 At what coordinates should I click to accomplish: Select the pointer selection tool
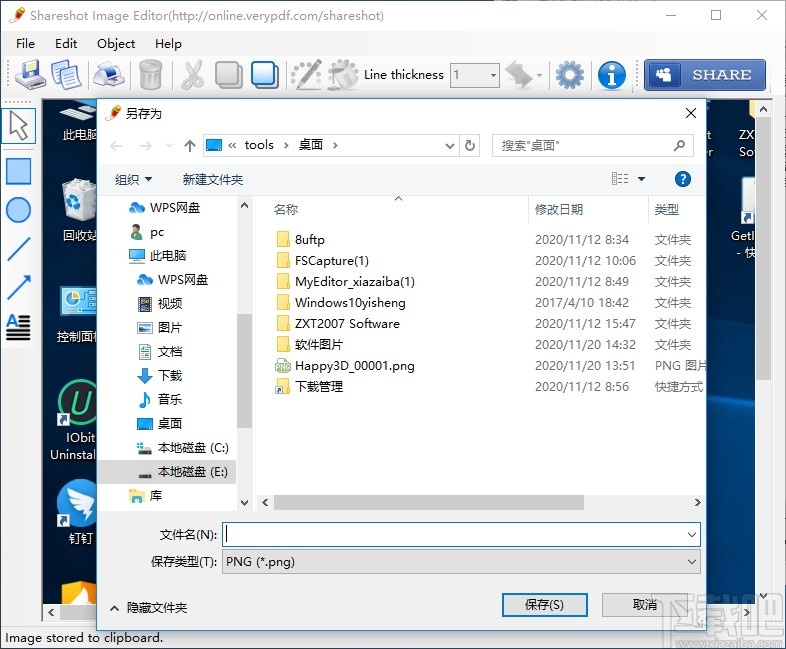point(19,126)
